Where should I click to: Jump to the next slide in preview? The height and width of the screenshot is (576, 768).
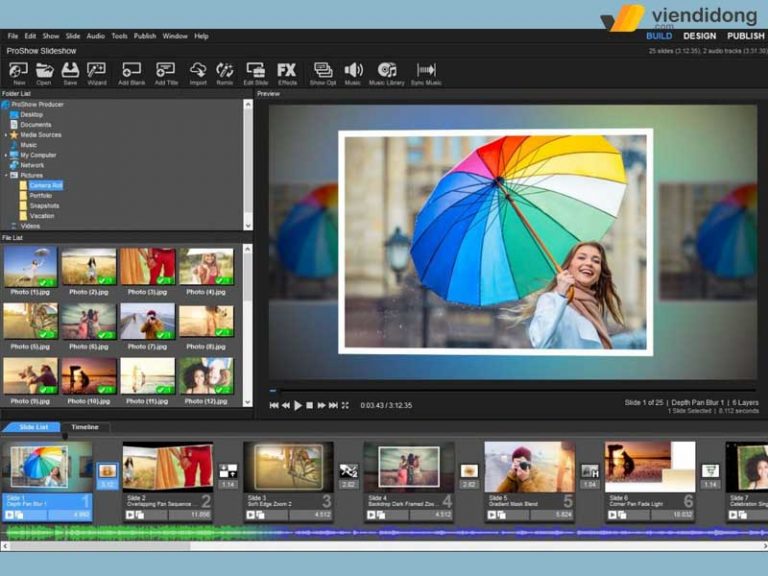click(333, 405)
